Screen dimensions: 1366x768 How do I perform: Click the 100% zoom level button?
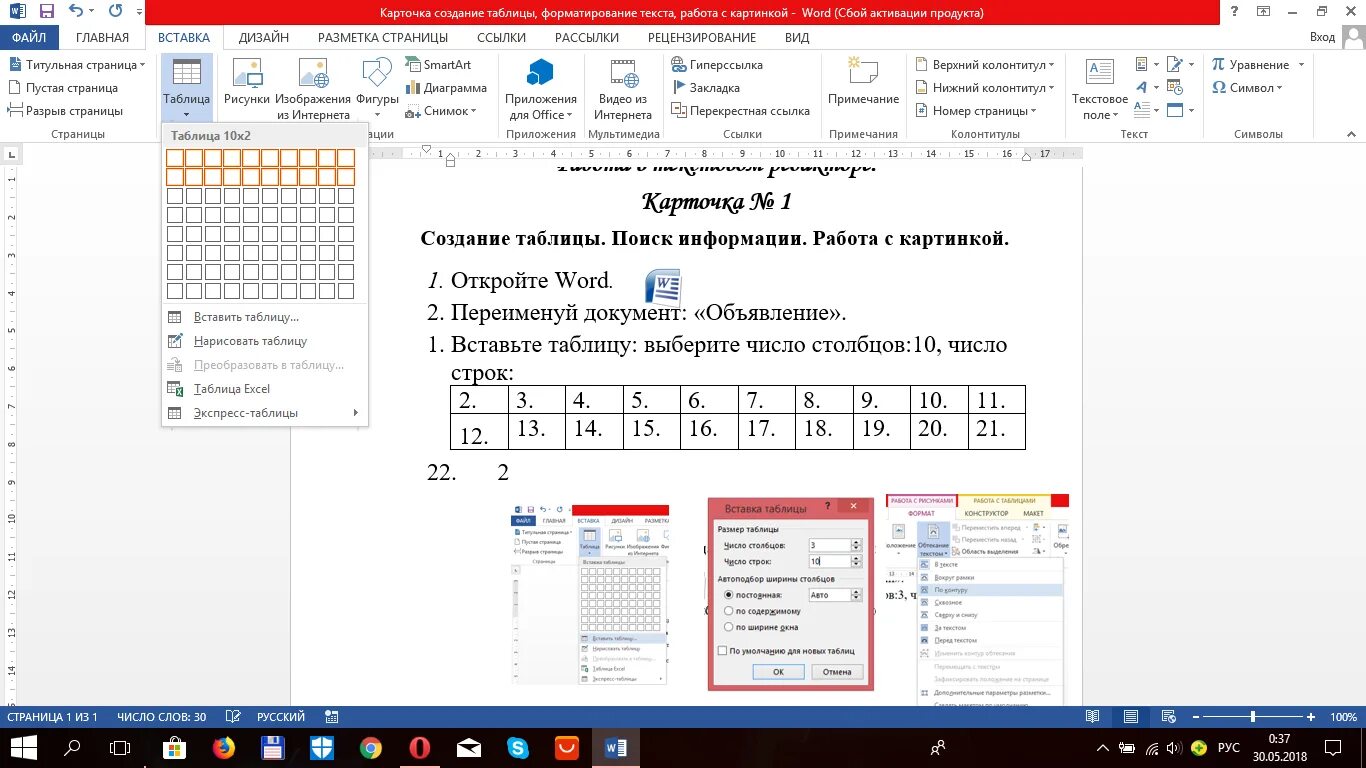tap(1343, 717)
